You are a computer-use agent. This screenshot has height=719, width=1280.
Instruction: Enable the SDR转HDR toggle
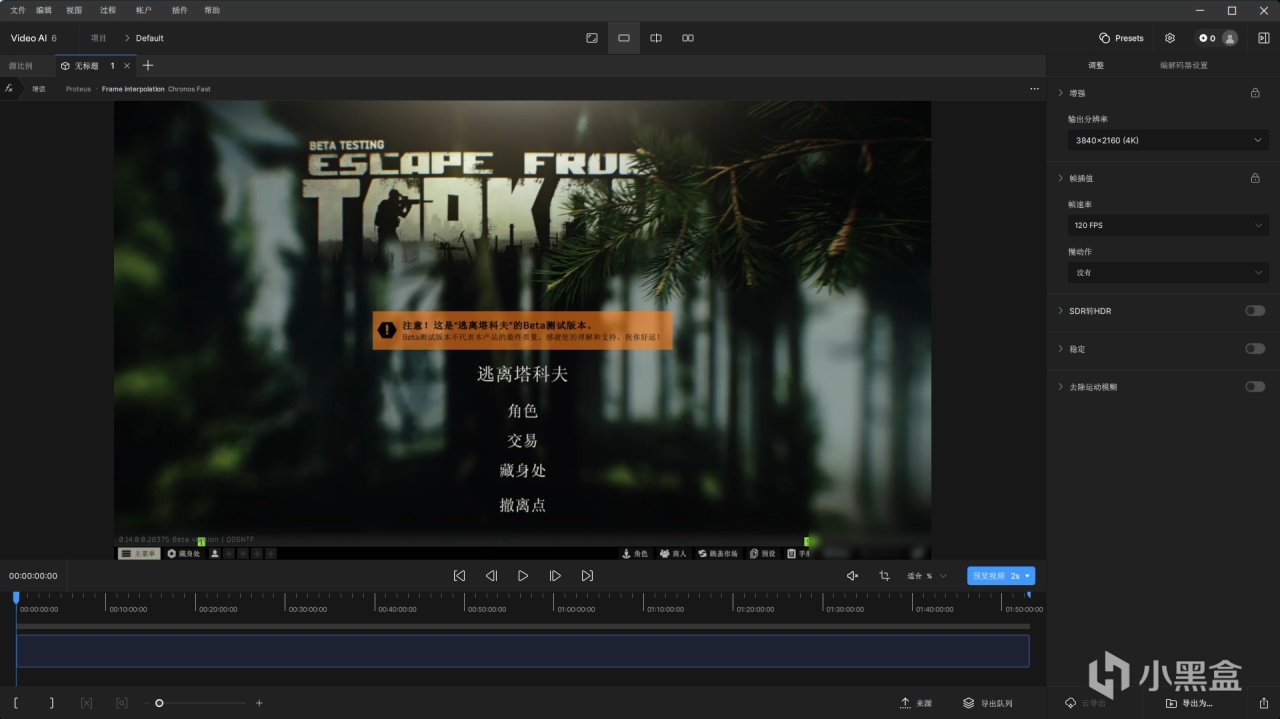tap(1255, 311)
